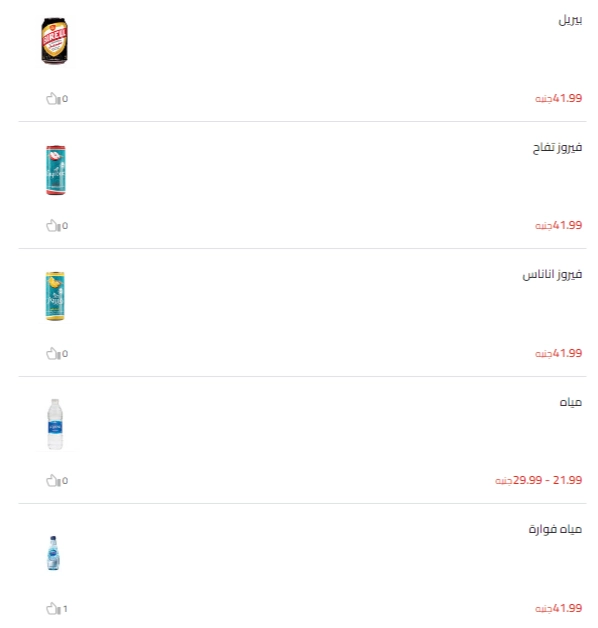The image size is (598, 628).
Task: Select the فيروز تفاح item title
Action: [x=557, y=148]
